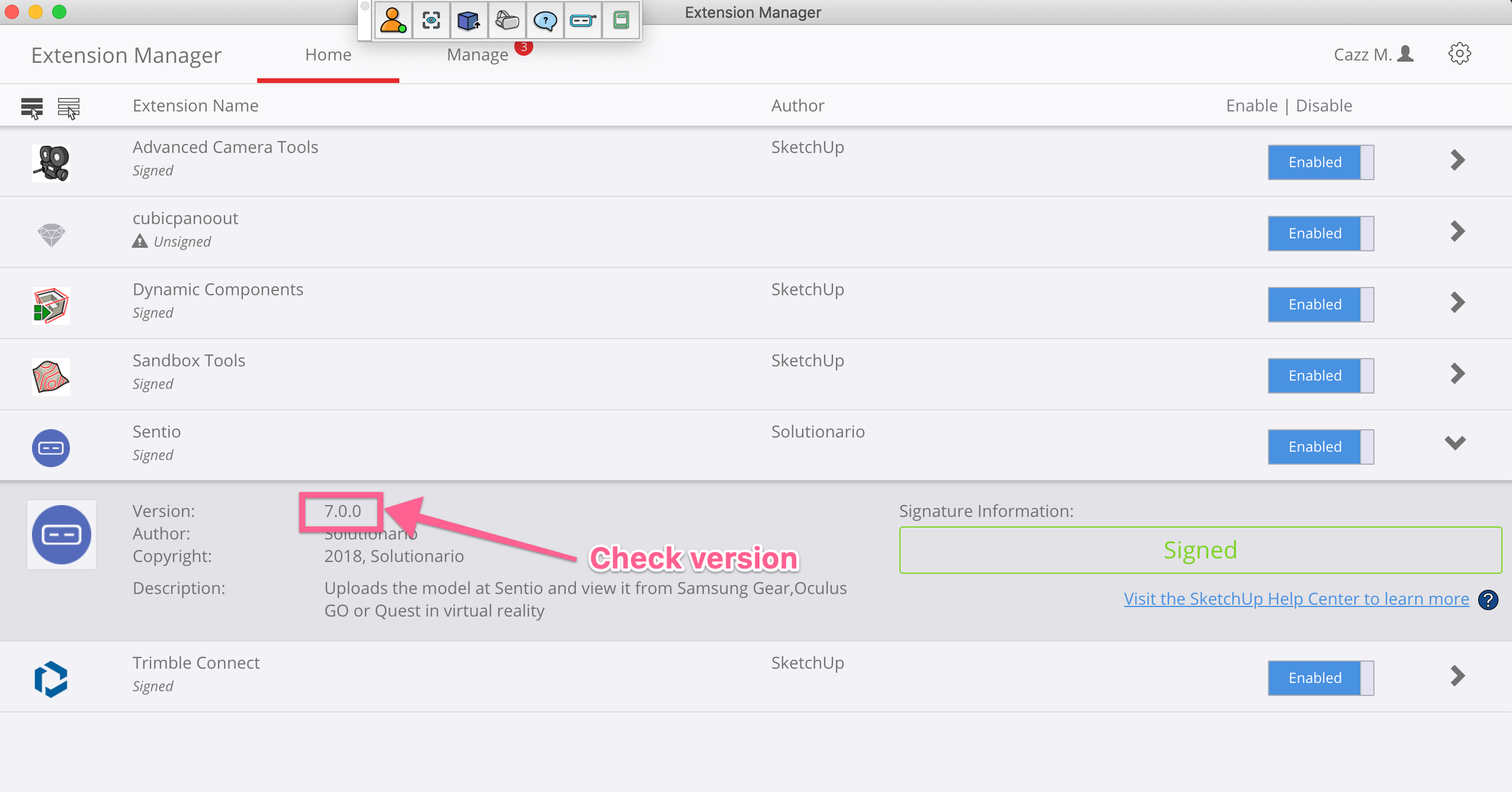Click the blue VR goggles toolbar icon
This screenshot has height=792, width=1512.
(583, 21)
